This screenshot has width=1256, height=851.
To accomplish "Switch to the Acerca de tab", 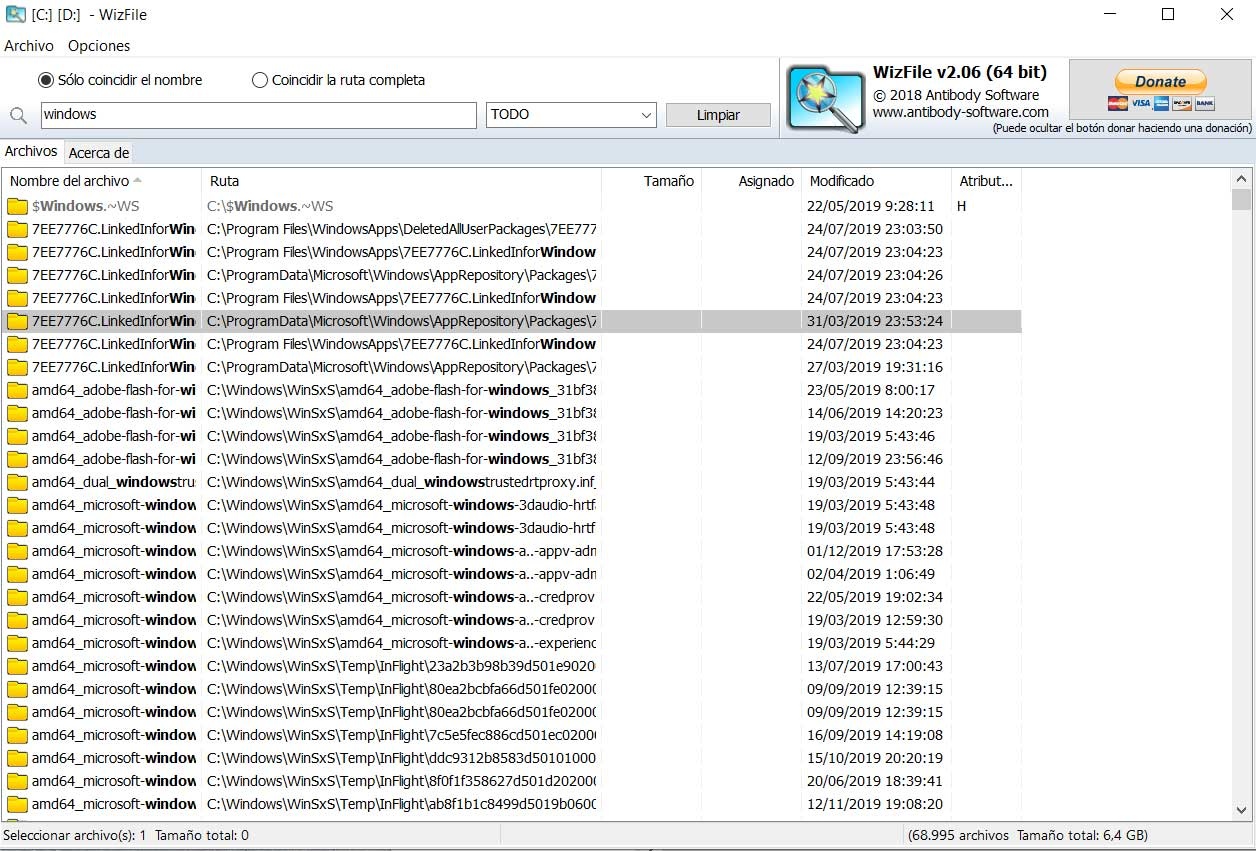I will (x=98, y=153).
